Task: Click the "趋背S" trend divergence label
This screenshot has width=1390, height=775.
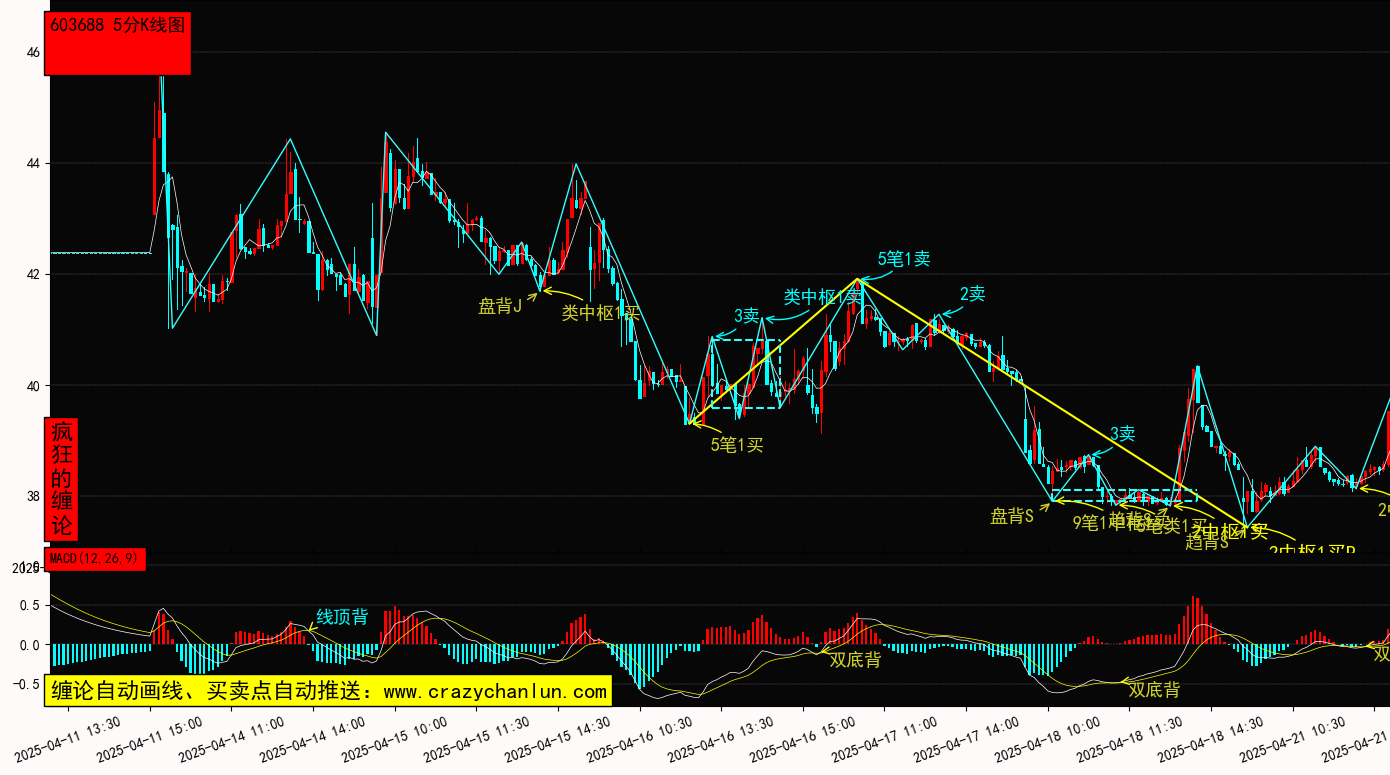Action: 1206,543
